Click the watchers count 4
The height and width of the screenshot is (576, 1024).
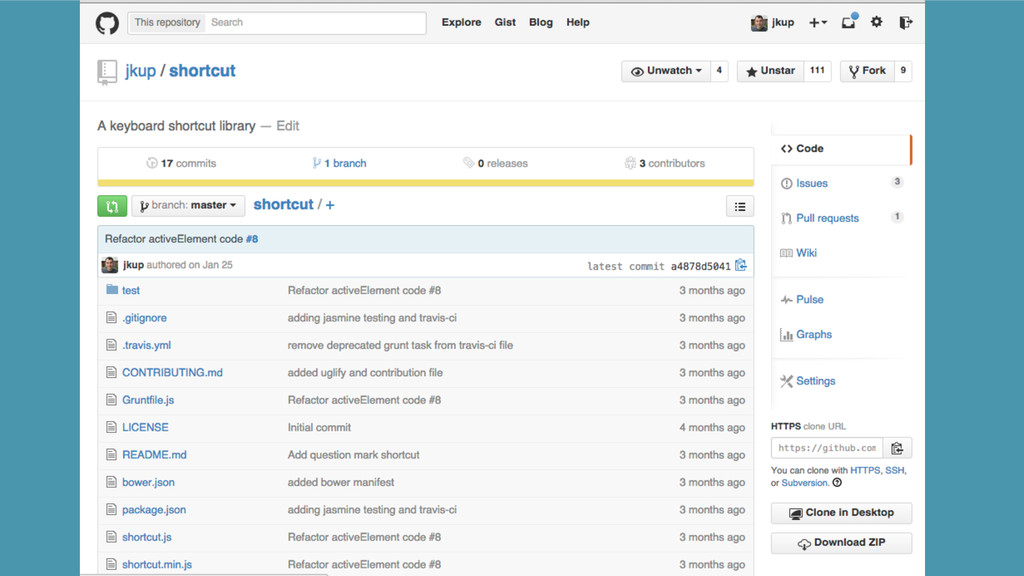[719, 71]
